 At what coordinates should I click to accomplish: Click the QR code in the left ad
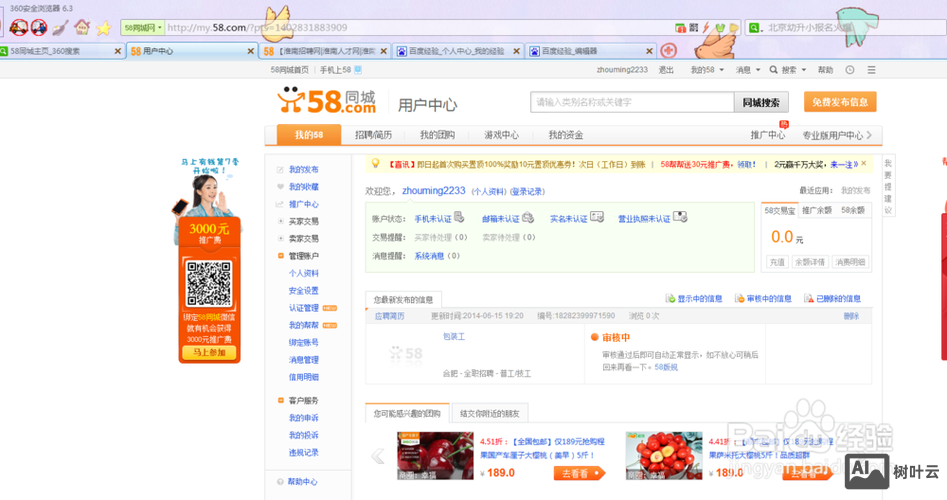[x=209, y=283]
